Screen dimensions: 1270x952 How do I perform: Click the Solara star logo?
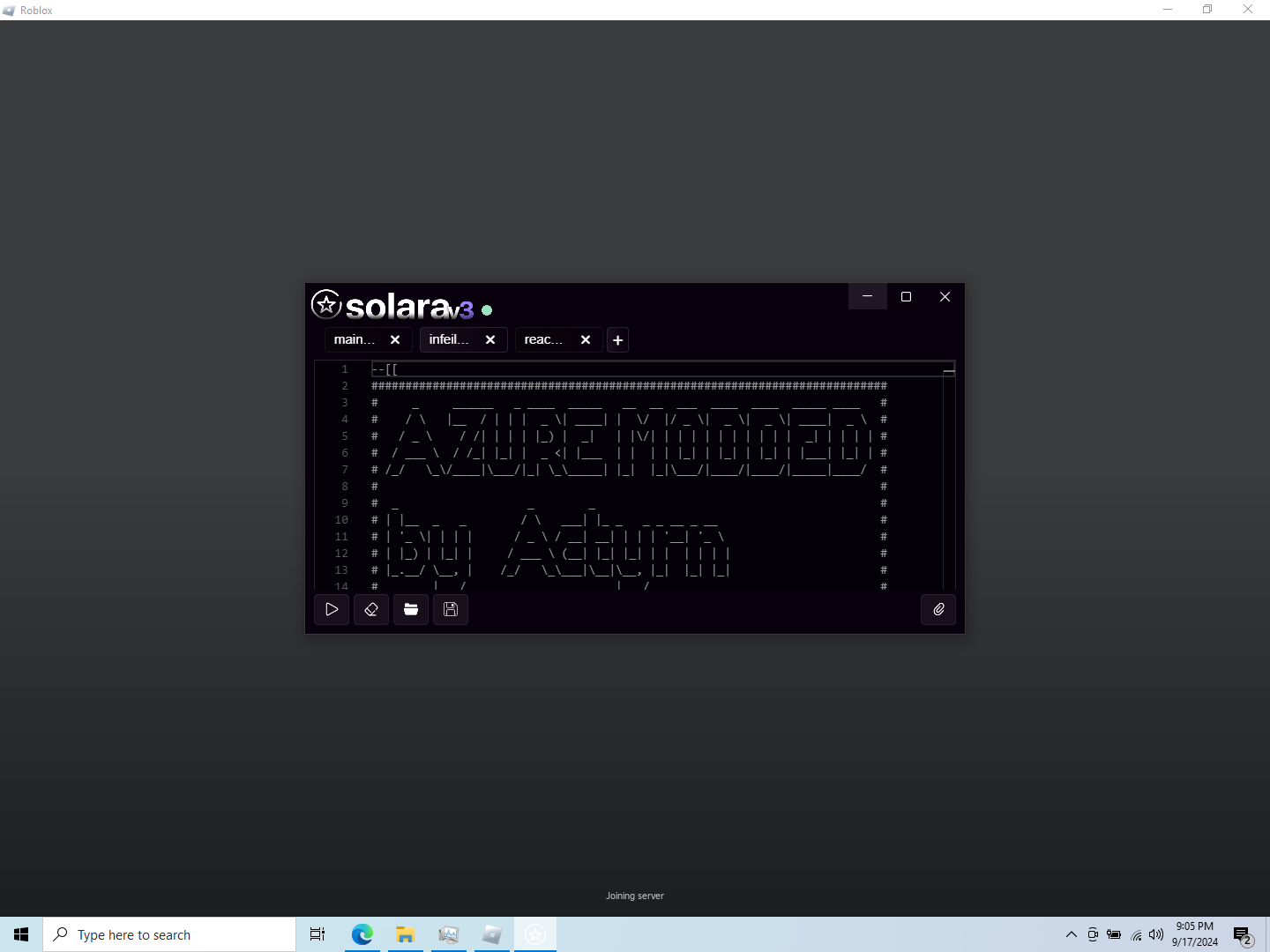point(326,304)
